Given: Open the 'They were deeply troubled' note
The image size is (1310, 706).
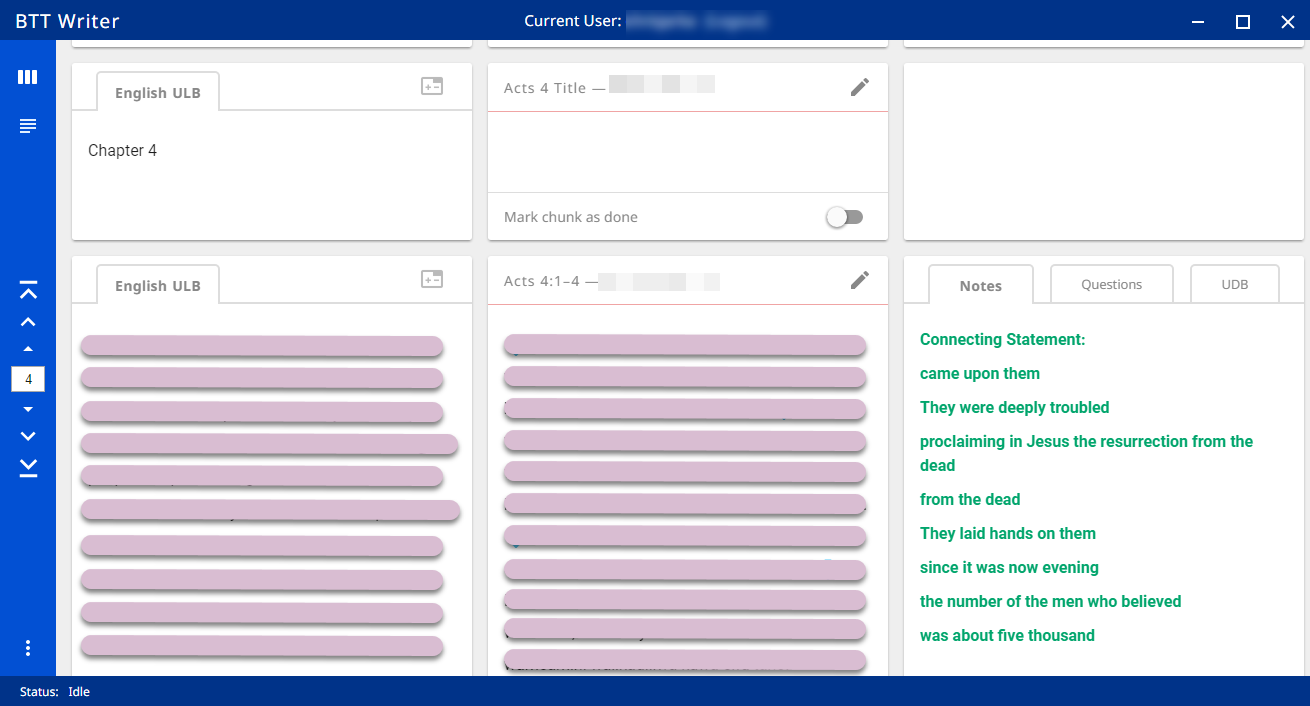Looking at the screenshot, I should [x=1014, y=407].
